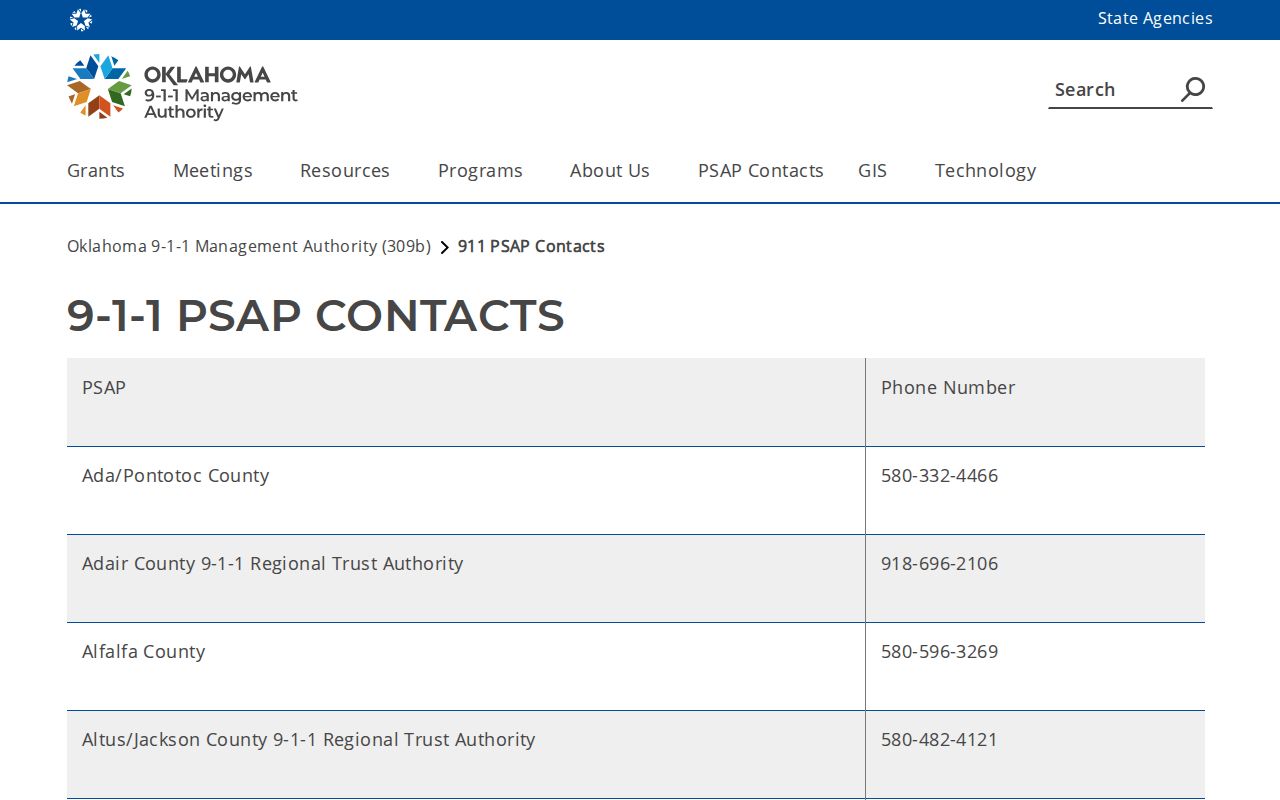
Task: Select phone number 580-332-4466
Action: pos(939,476)
